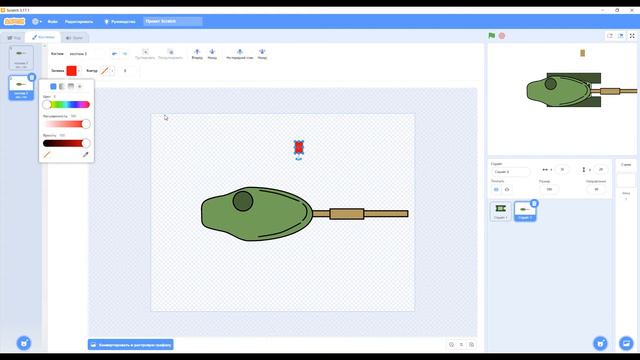Bring the shape Forward
Image resolution: width=640 pixels, height=360 pixels.
coord(197,54)
